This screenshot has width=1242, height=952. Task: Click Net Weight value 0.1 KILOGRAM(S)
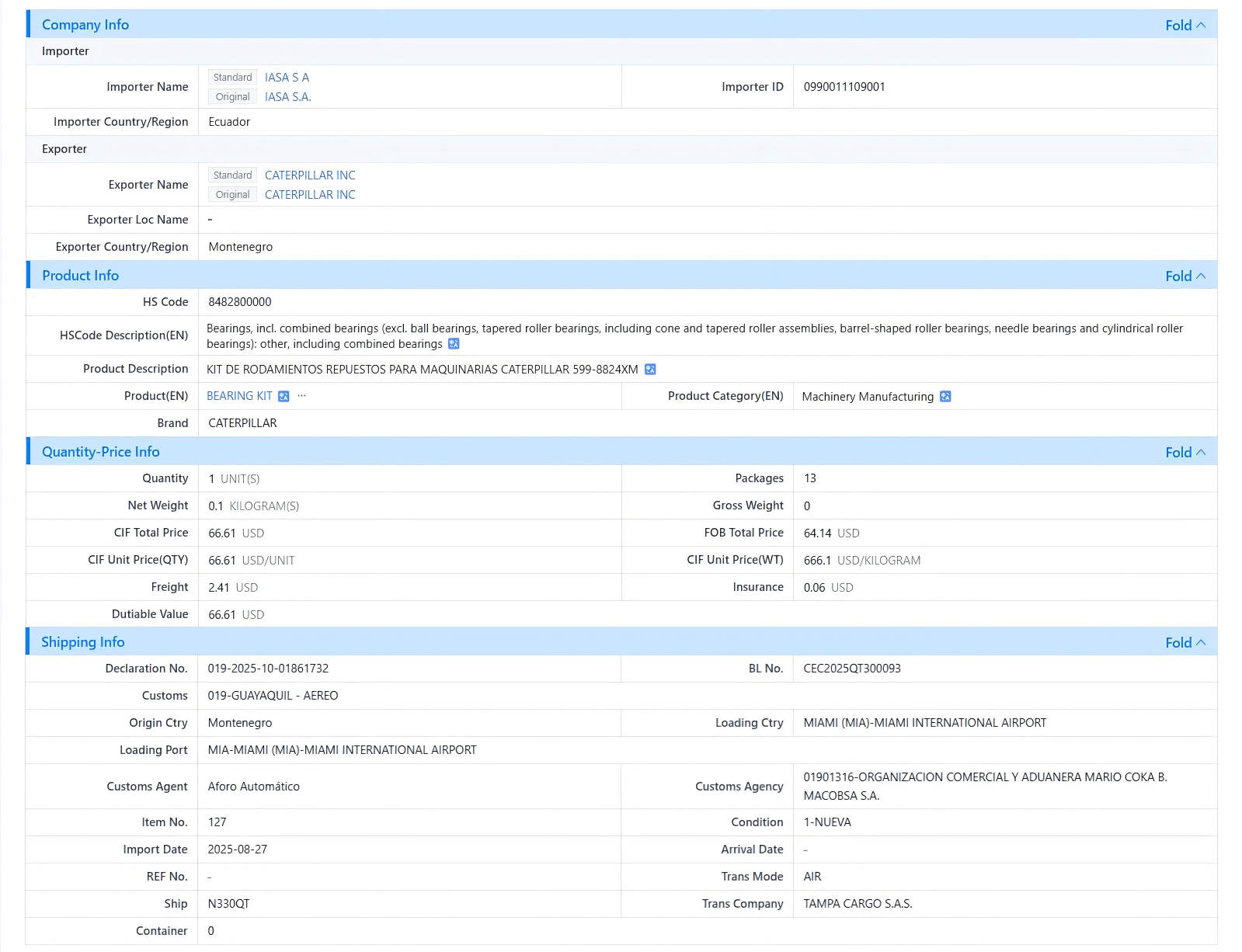click(253, 506)
